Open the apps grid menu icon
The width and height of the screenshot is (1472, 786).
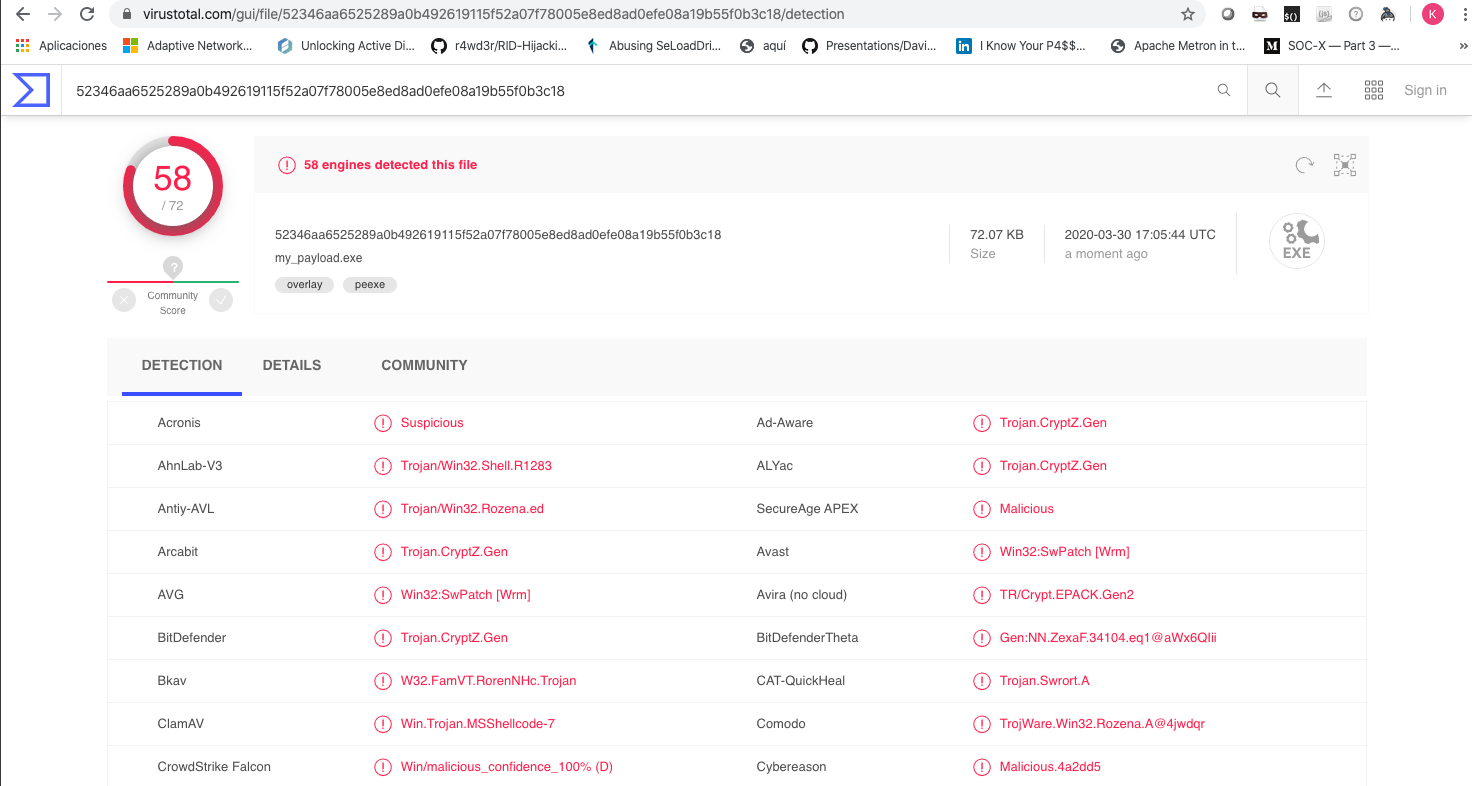[1374, 90]
